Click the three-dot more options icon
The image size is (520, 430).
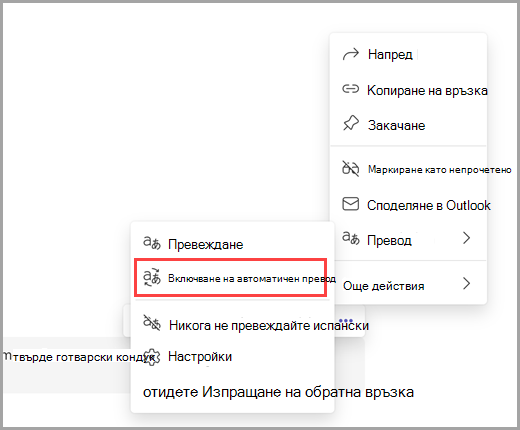click(x=346, y=321)
